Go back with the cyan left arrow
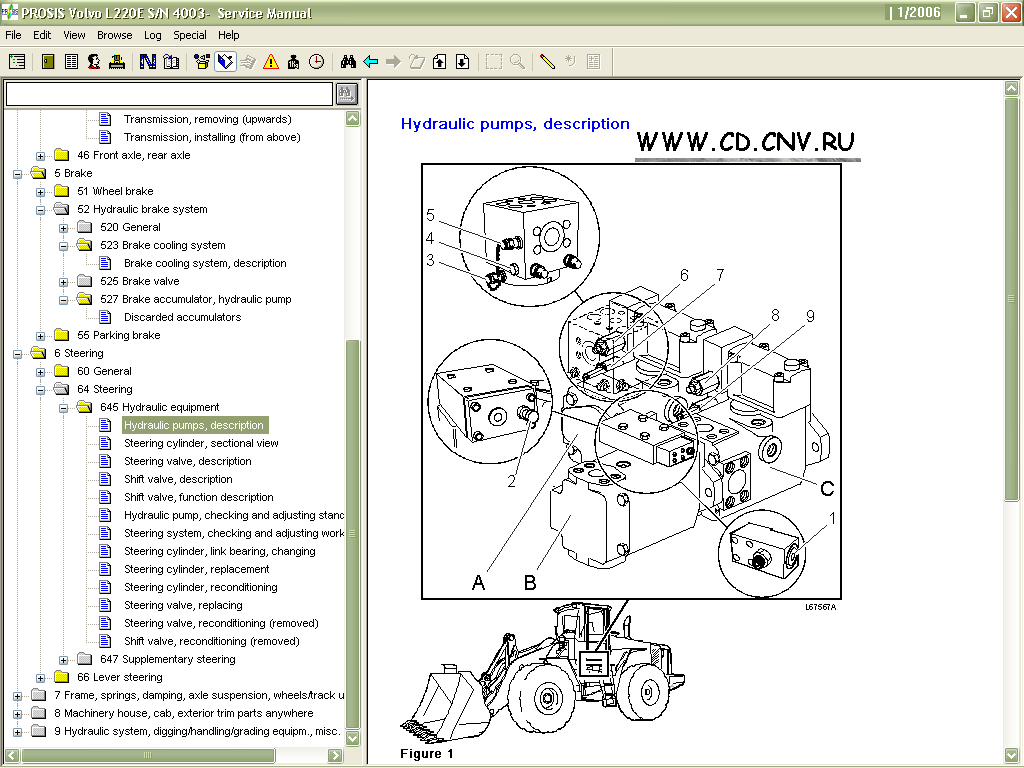Screen dimensions: 1024x768 click(x=371, y=62)
